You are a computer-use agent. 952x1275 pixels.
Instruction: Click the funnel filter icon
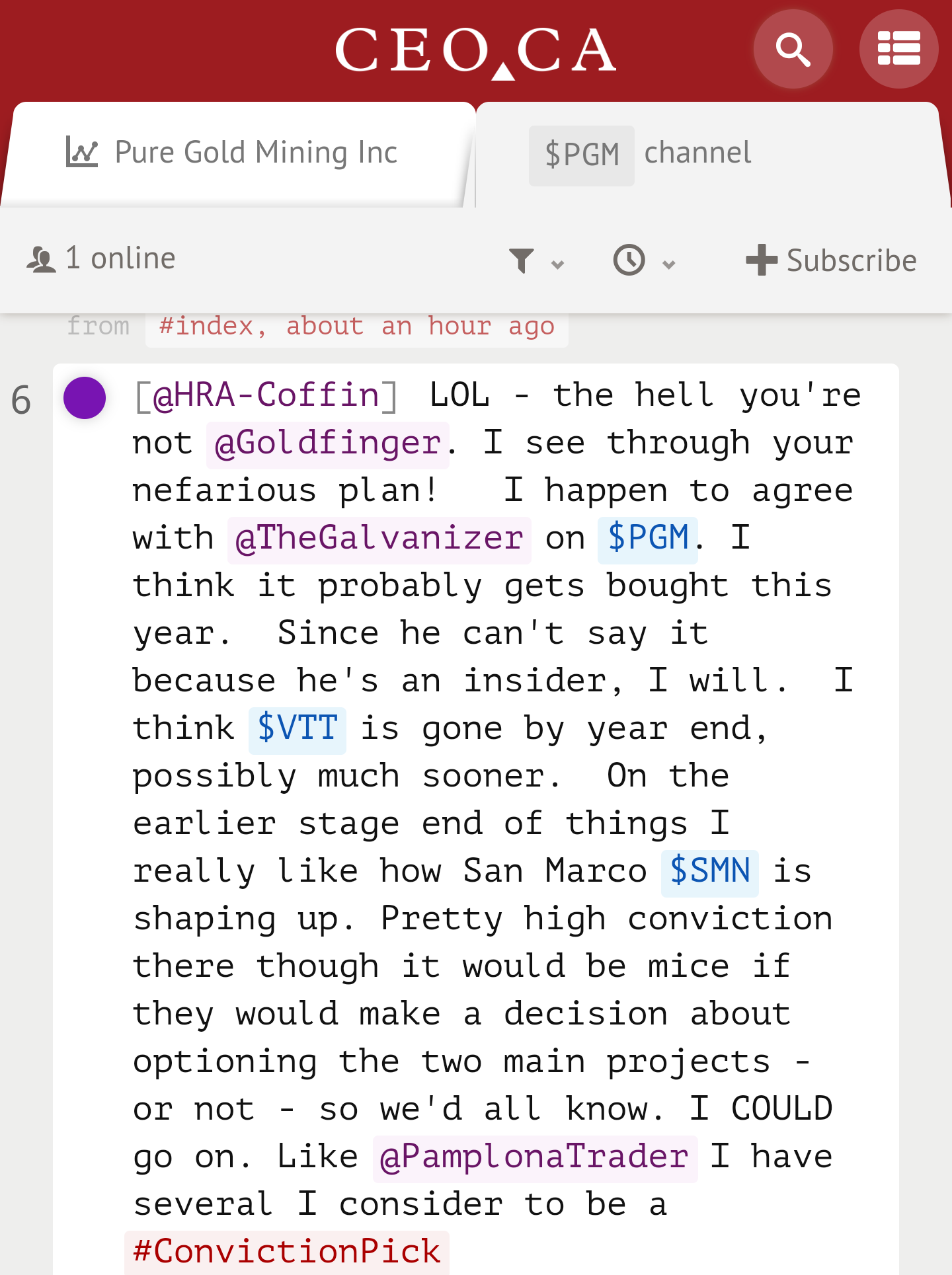[x=521, y=260]
